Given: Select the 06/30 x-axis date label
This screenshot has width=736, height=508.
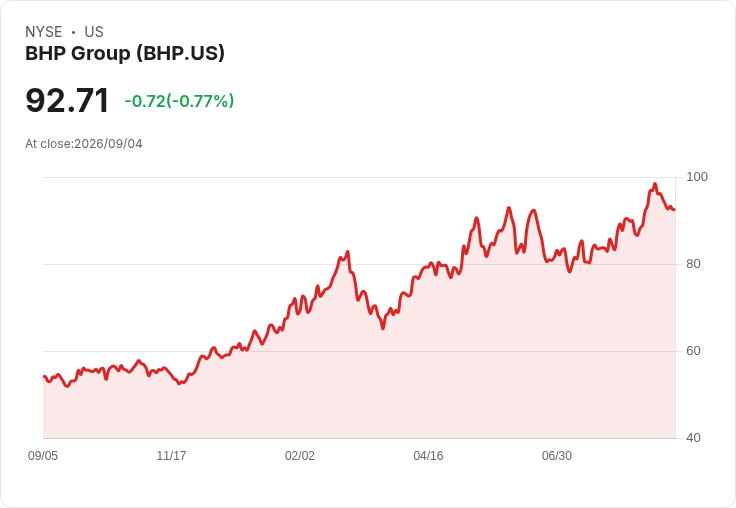Looking at the screenshot, I should 557,456.
